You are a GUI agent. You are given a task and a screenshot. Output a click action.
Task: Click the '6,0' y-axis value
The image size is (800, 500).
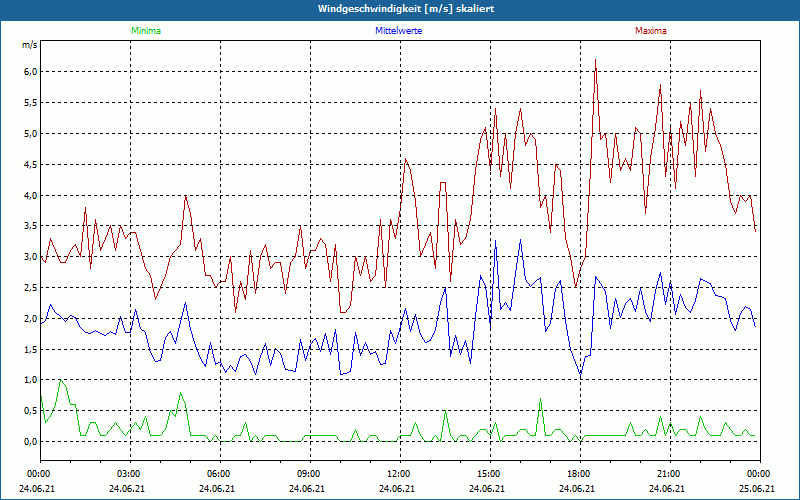31,72
